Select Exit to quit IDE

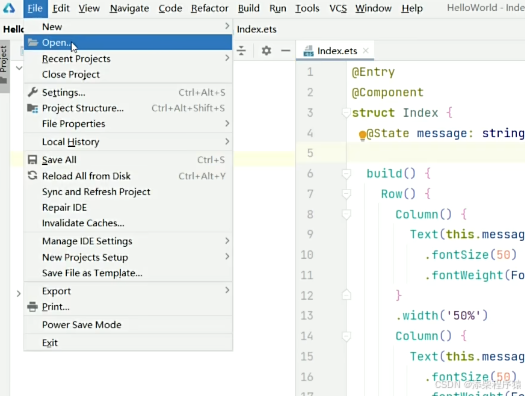point(128,343)
